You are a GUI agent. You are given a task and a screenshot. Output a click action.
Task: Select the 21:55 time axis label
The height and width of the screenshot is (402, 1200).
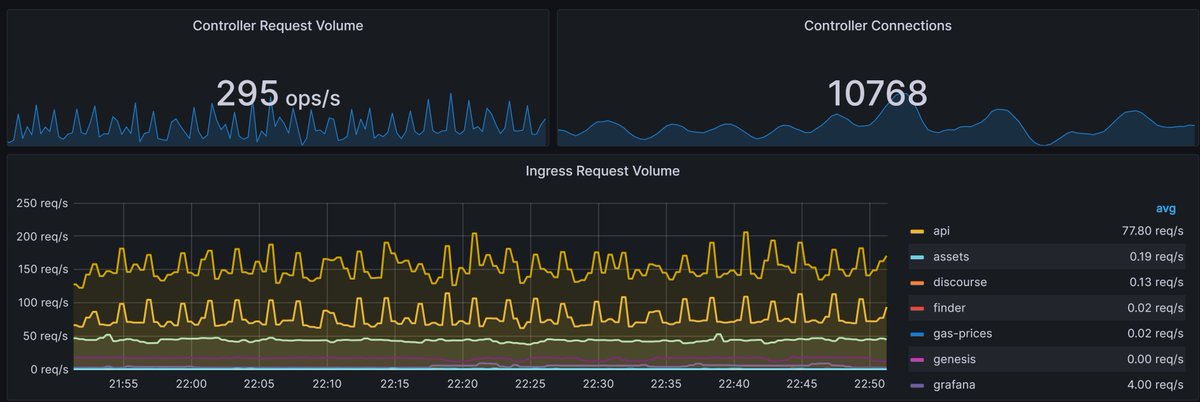pyautogui.click(x=122, y=384)
